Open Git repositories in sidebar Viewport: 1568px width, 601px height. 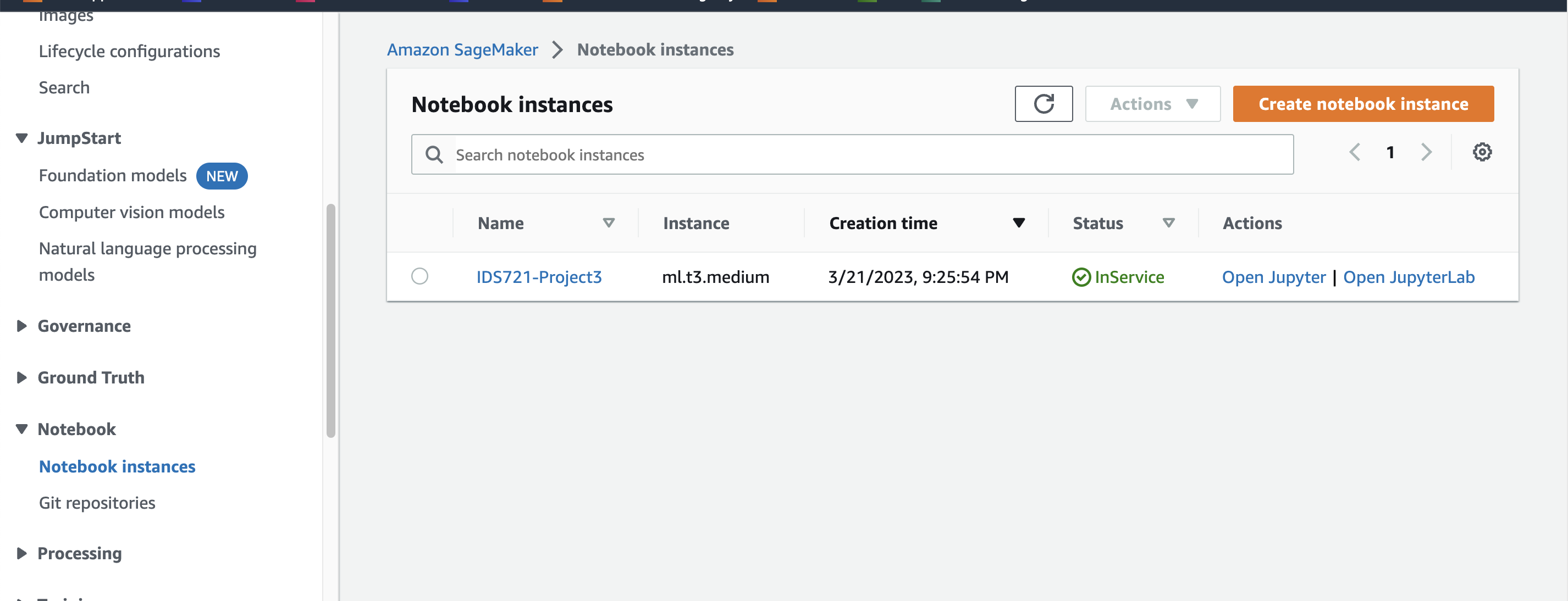point(97,503)
